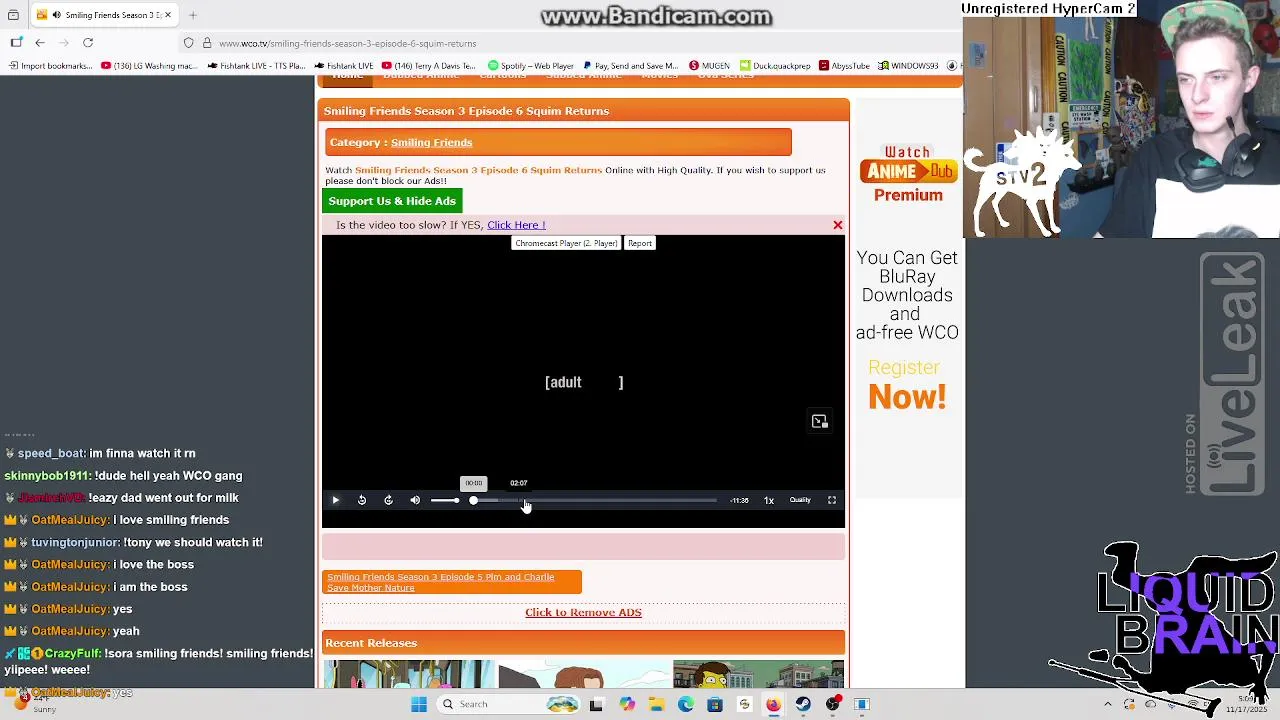Viewport: 1280px width, 720px height.
Task: Adjust the video volume slider
Action: click(445, 500)
